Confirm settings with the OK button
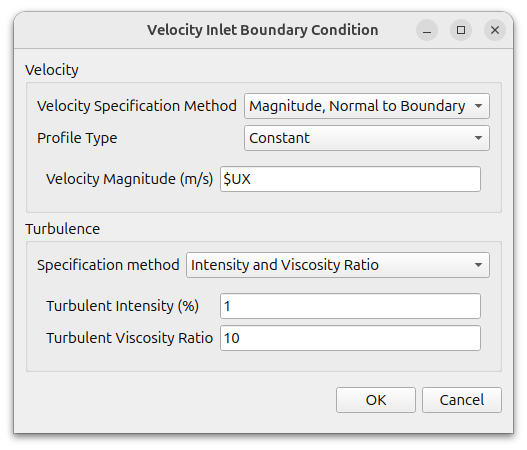This screenshot has width=527, height=450. [x=376, y=400]
